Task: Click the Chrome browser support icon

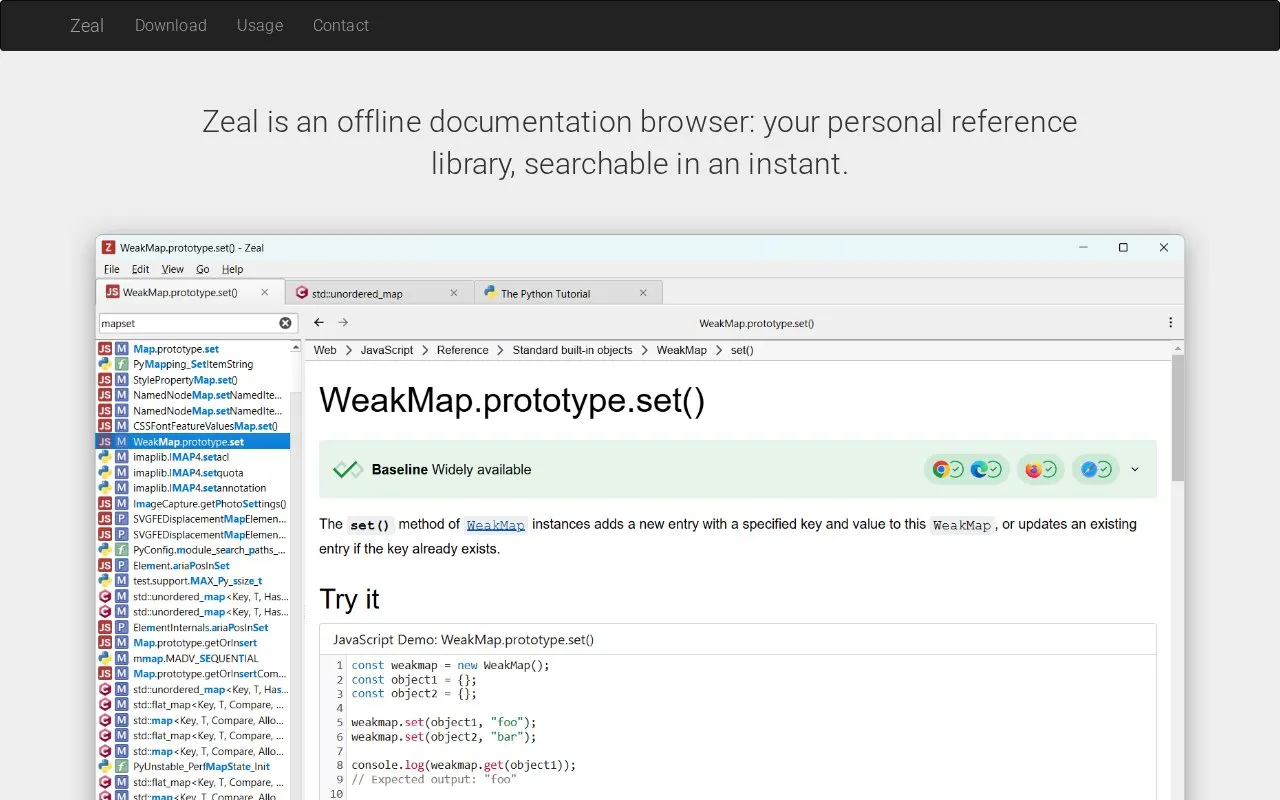Action: pyautogui.click(x=940, y=469)
